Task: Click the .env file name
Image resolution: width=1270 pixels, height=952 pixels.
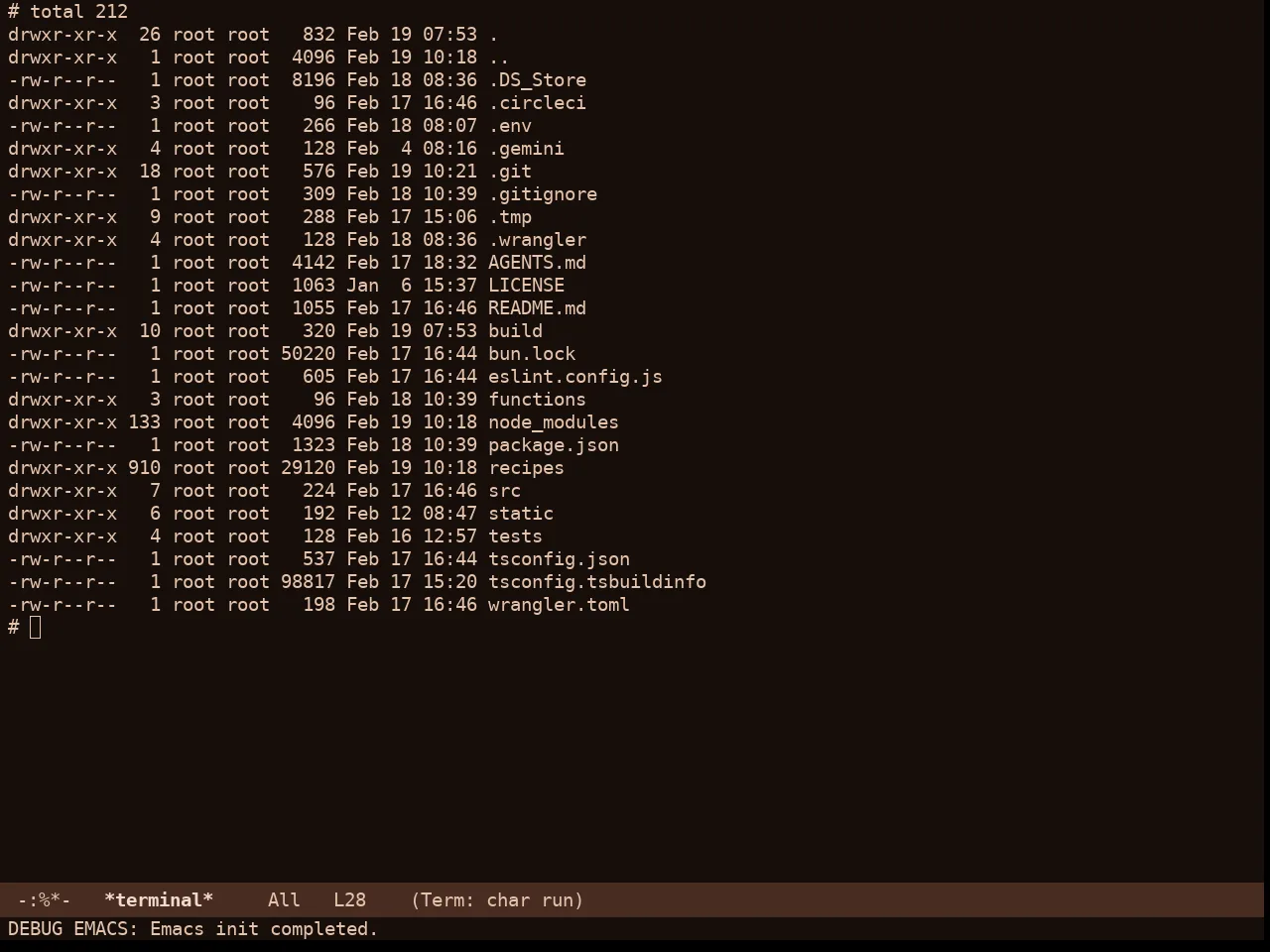Action: coord(510,126)
